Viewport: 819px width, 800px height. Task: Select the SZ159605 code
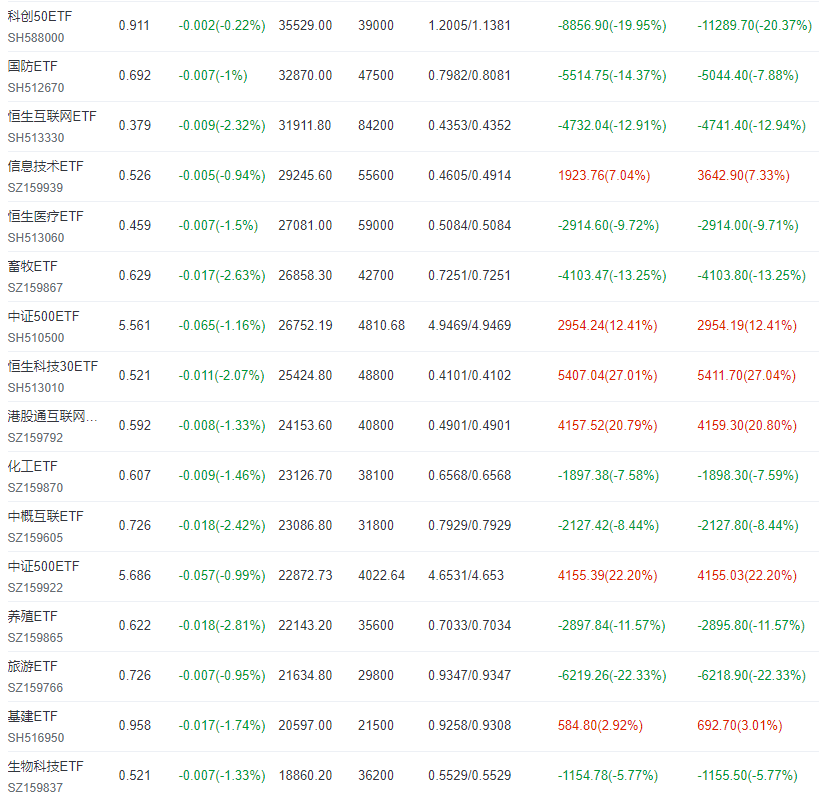(35, 538)
